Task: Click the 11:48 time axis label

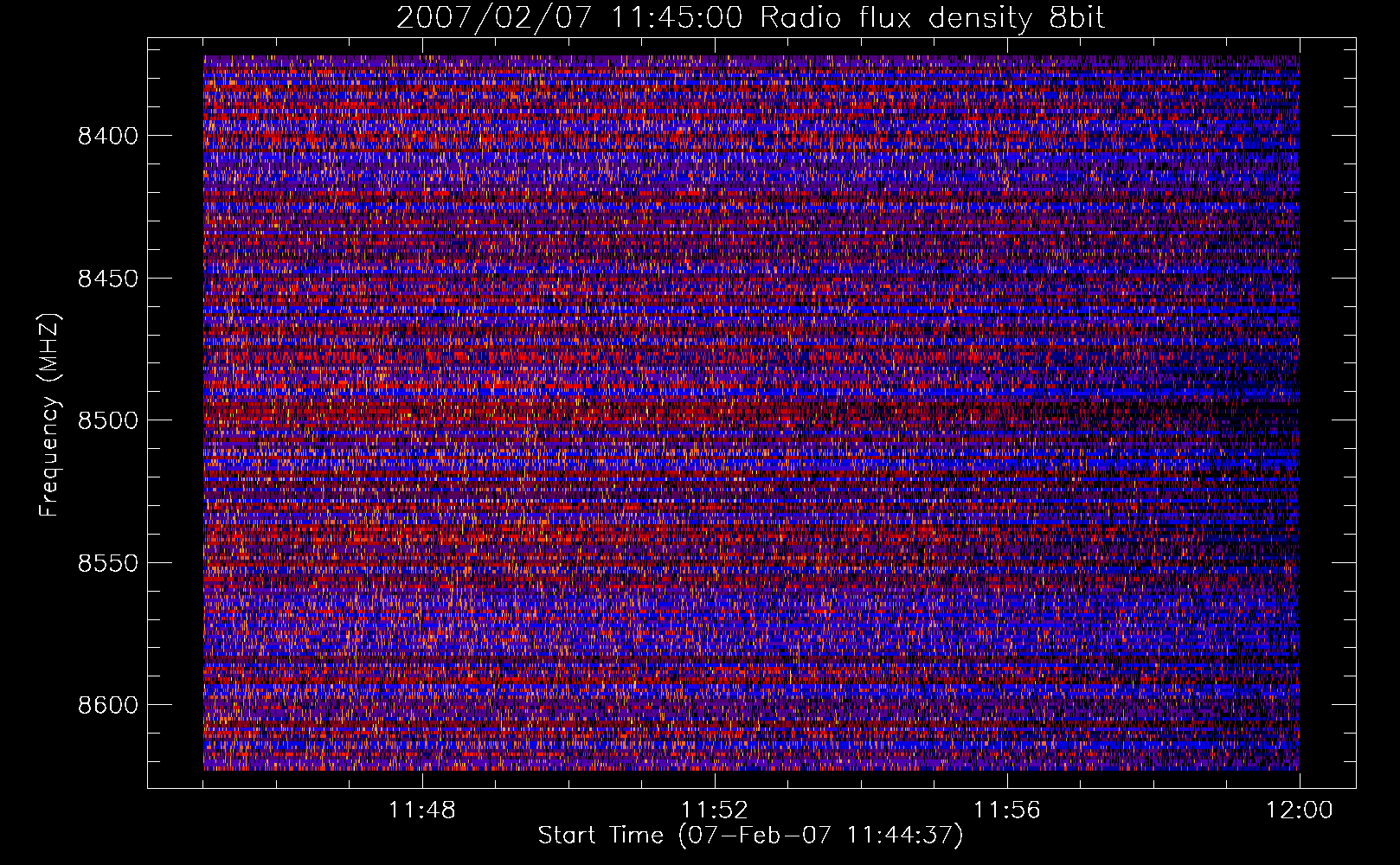Action: 422,811
